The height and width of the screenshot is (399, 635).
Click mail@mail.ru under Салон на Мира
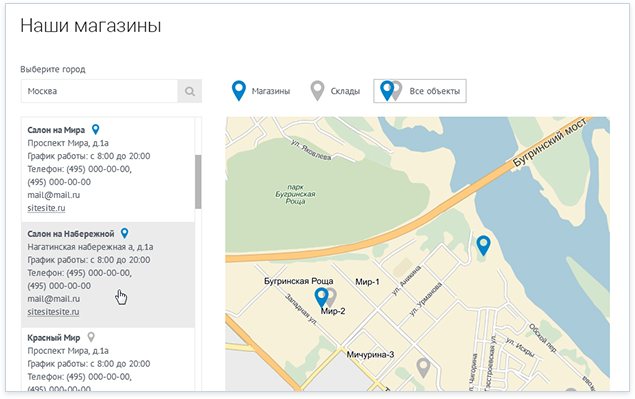[53, 195]
